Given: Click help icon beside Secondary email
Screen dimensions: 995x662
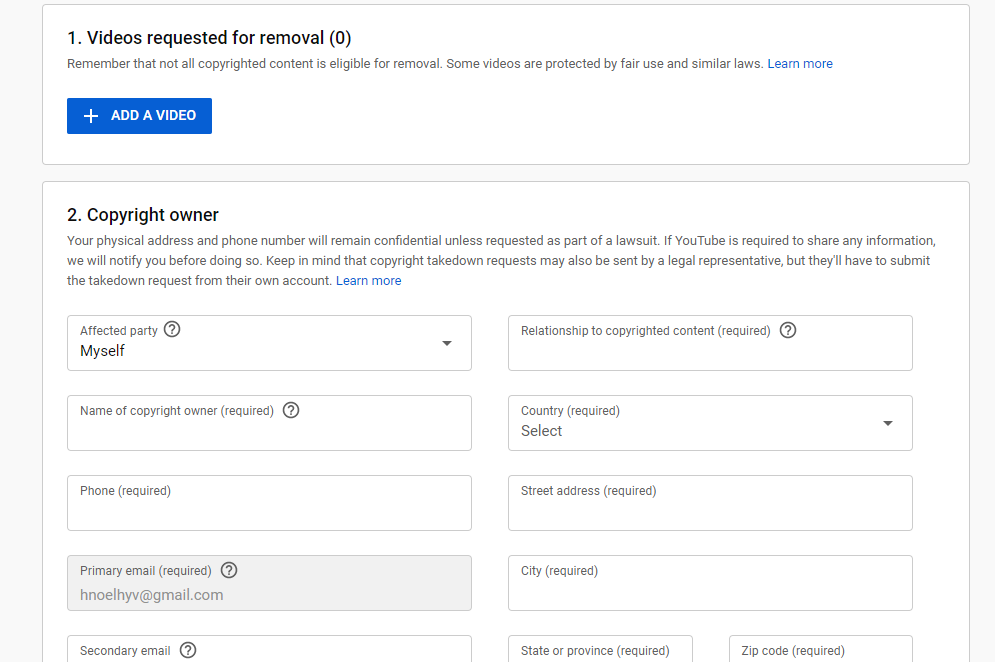Looking at the screenshot, I should point(188,650).
